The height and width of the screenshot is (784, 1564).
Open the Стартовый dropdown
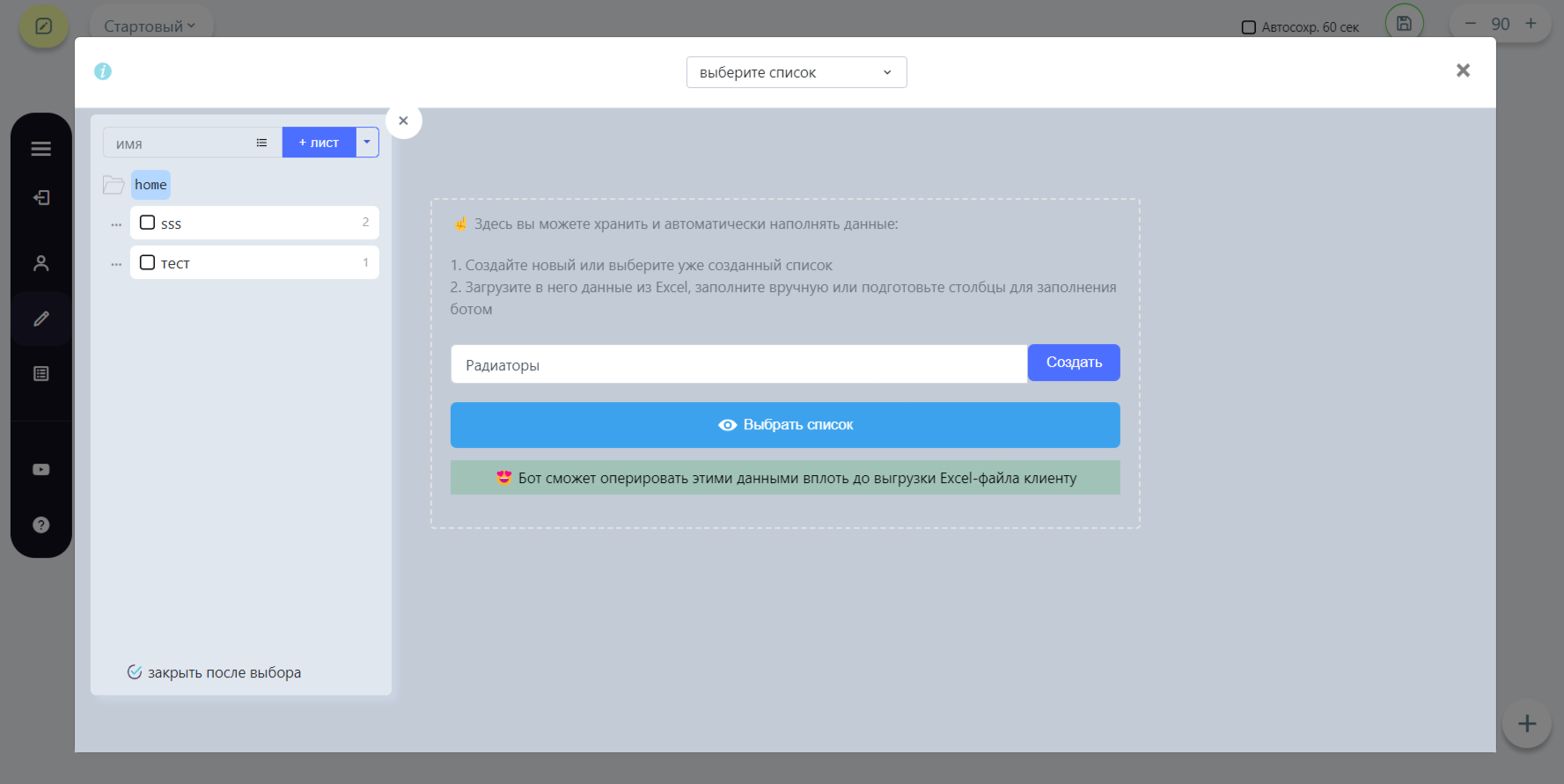[x=150, y=26]
